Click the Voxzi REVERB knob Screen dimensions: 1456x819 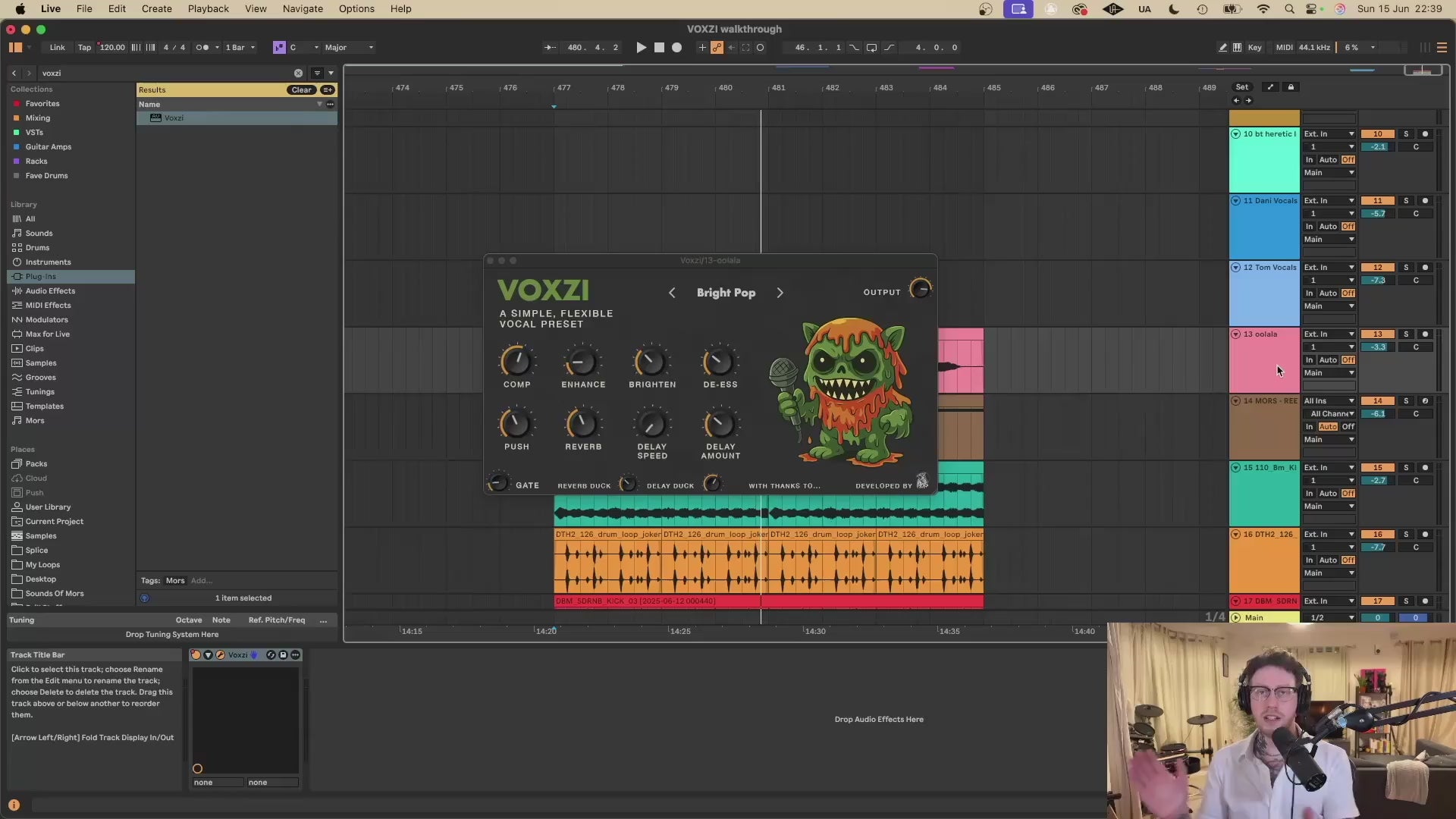pyautogui.click(x=582, y=424)
